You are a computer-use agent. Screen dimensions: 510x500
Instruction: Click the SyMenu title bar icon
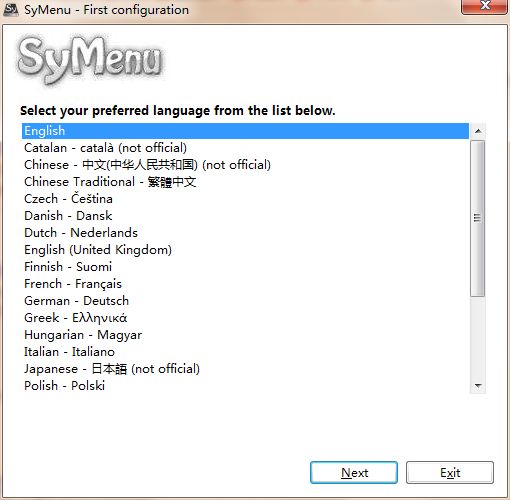[x=10, y=9]
